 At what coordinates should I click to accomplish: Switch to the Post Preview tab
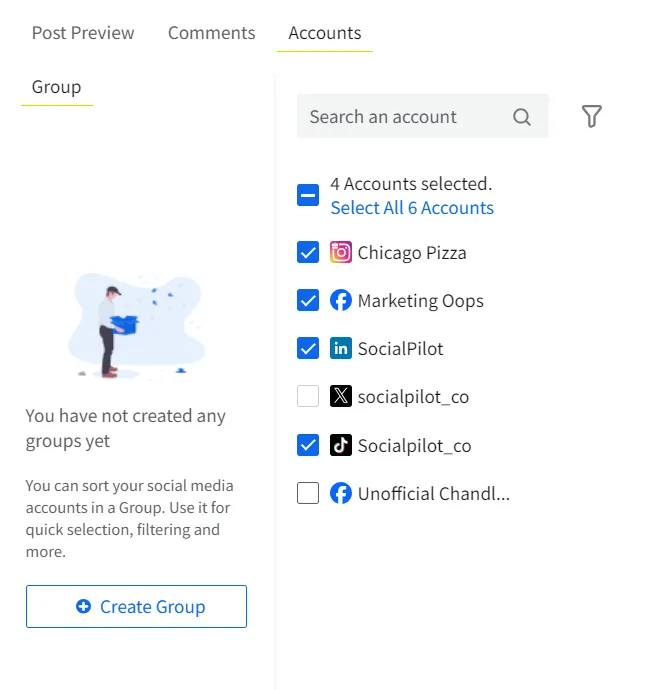[x=83, y=33]
